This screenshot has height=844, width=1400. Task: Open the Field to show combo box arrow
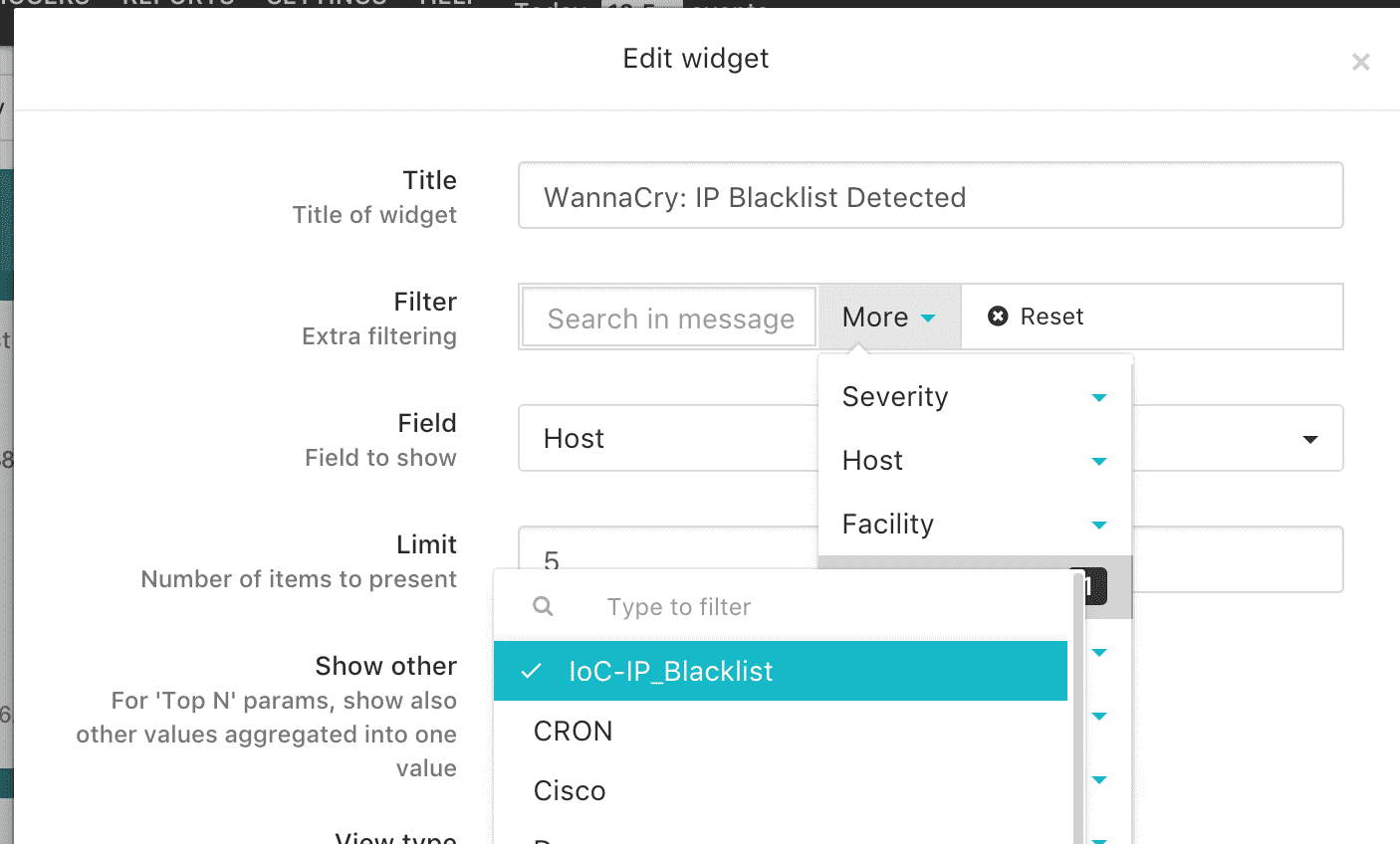click(x=1310, y=439)
